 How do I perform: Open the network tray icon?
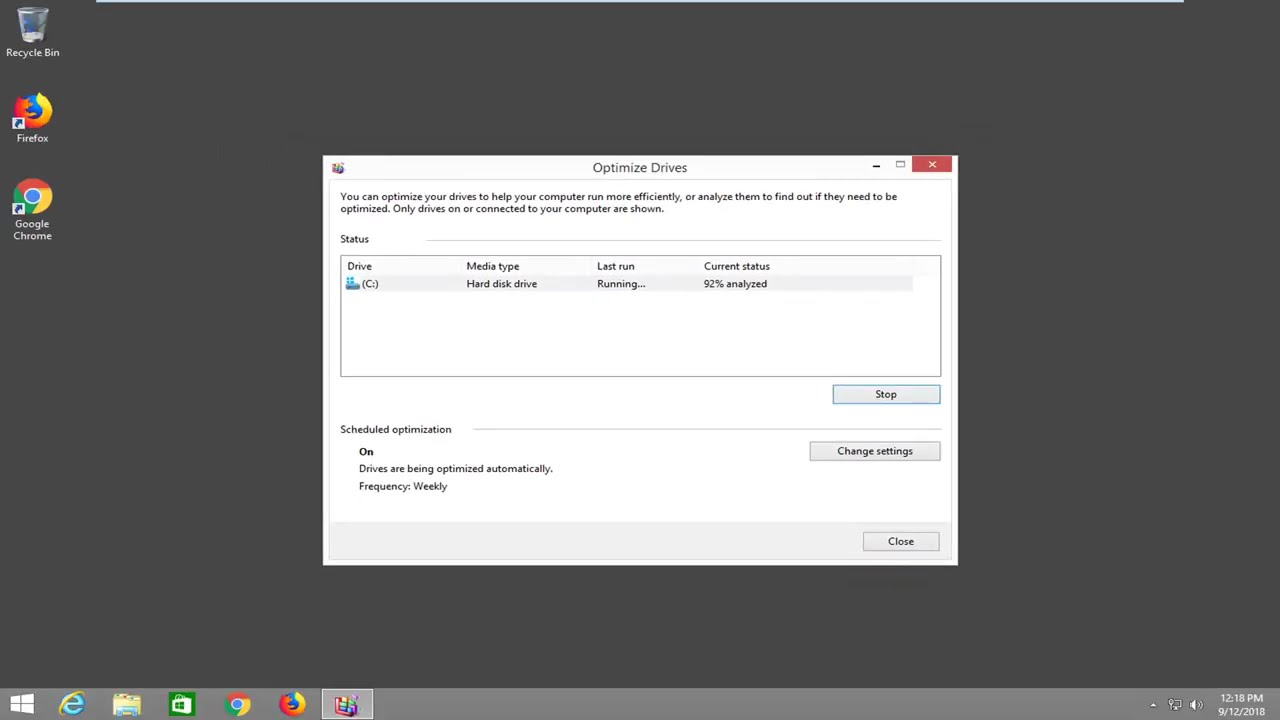(x=1175, y=705)
